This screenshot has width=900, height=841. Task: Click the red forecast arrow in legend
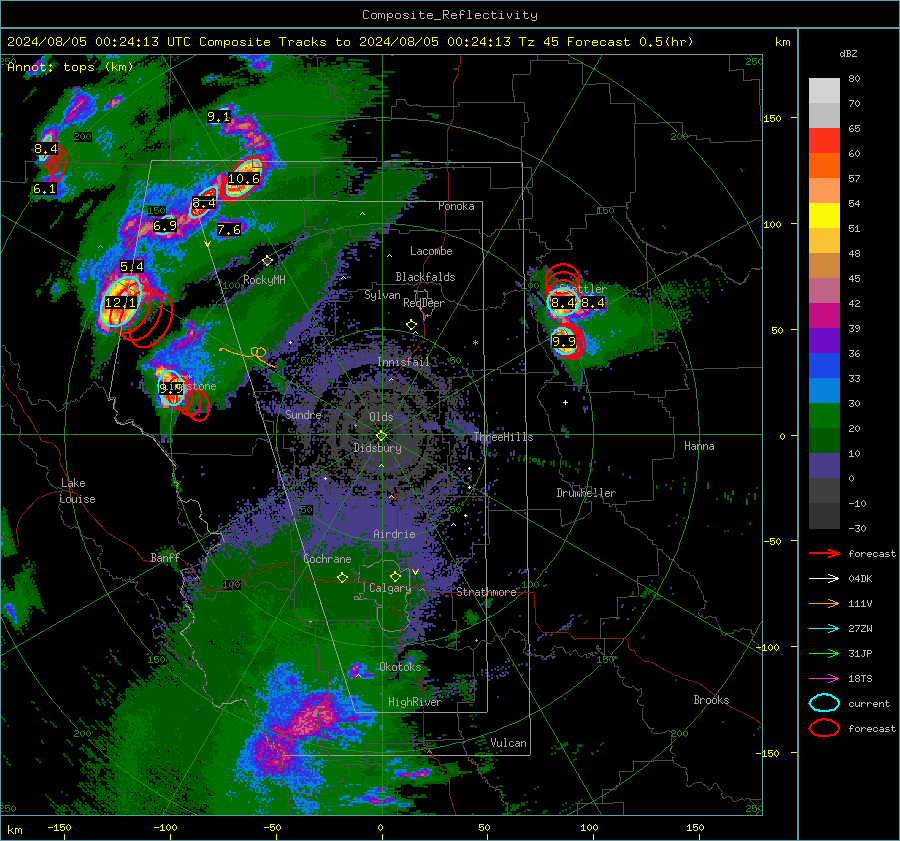(824, 553)
